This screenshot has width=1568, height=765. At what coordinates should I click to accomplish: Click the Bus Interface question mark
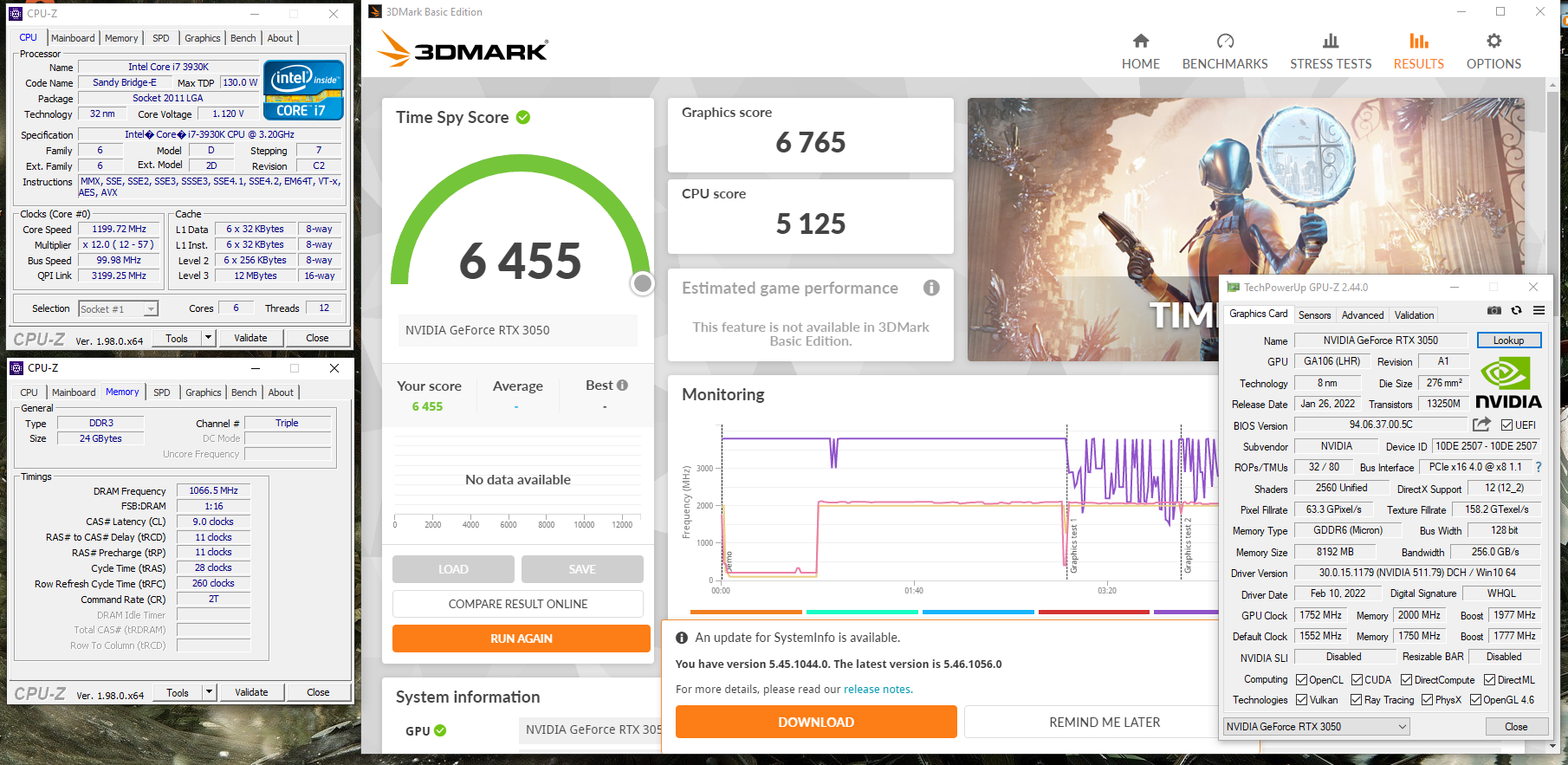pyautogui.click(x=1539, y=467)
